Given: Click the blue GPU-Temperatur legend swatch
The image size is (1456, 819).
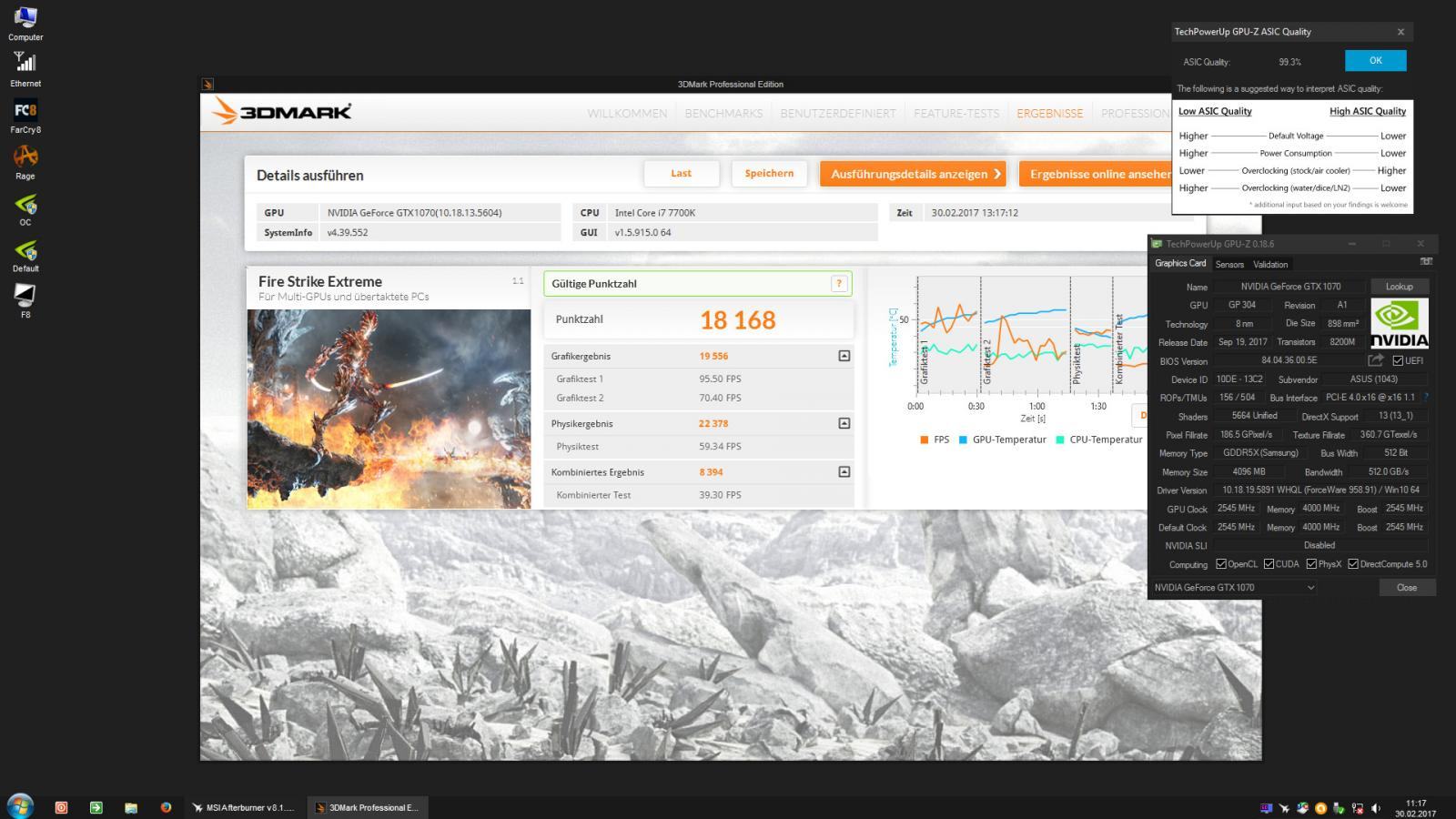Looking at the screenshot, I should click(963, 440).
